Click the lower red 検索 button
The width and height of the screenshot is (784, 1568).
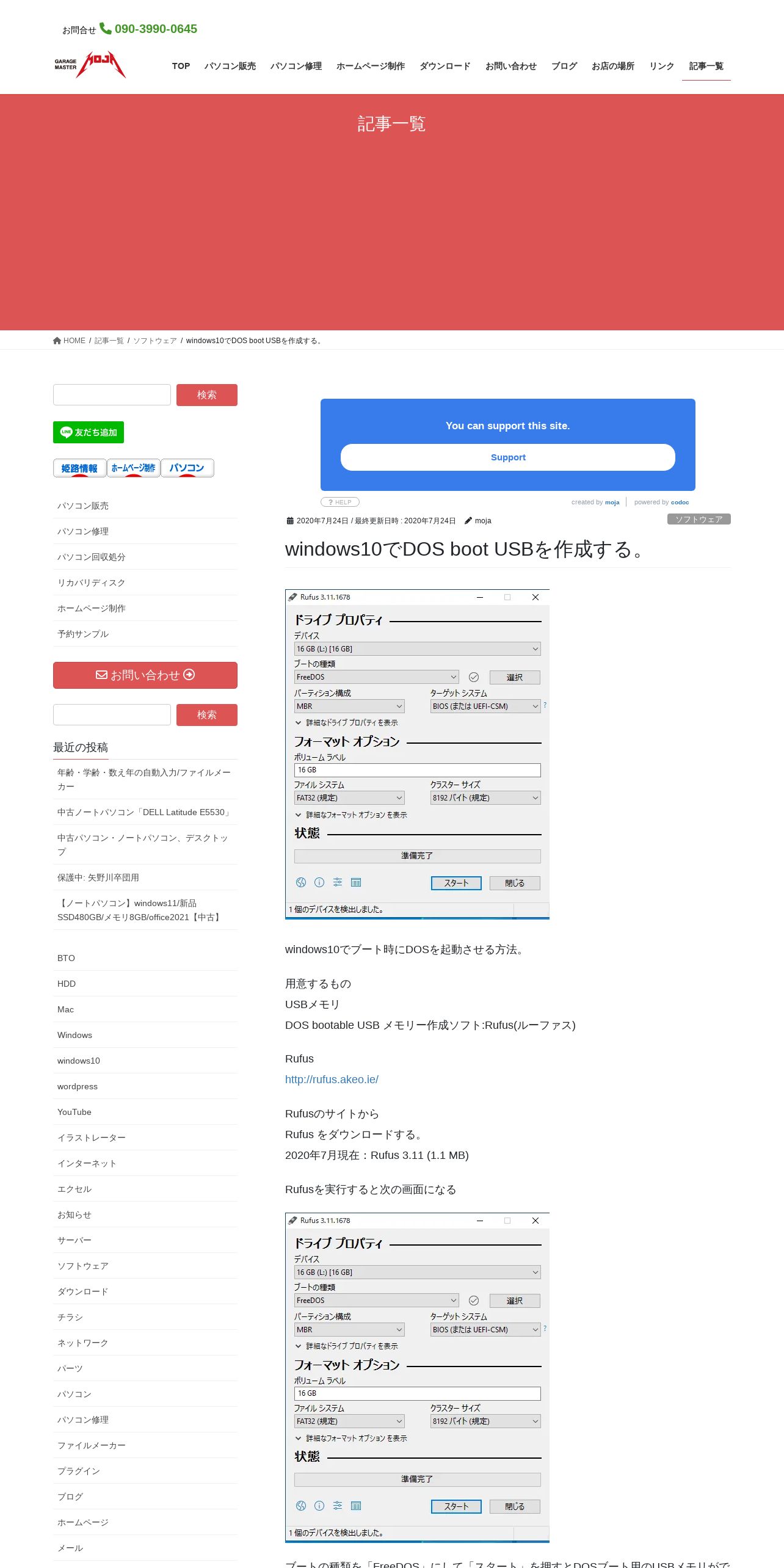point(207,715)
